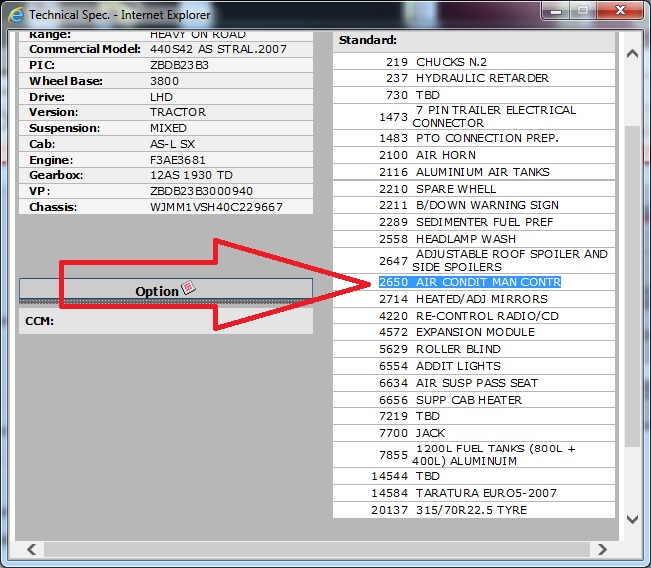Image resolution: width=651 pixels, height=568 pixels.
Task: Close the Technical Spec window
Action: click(620, 10)
